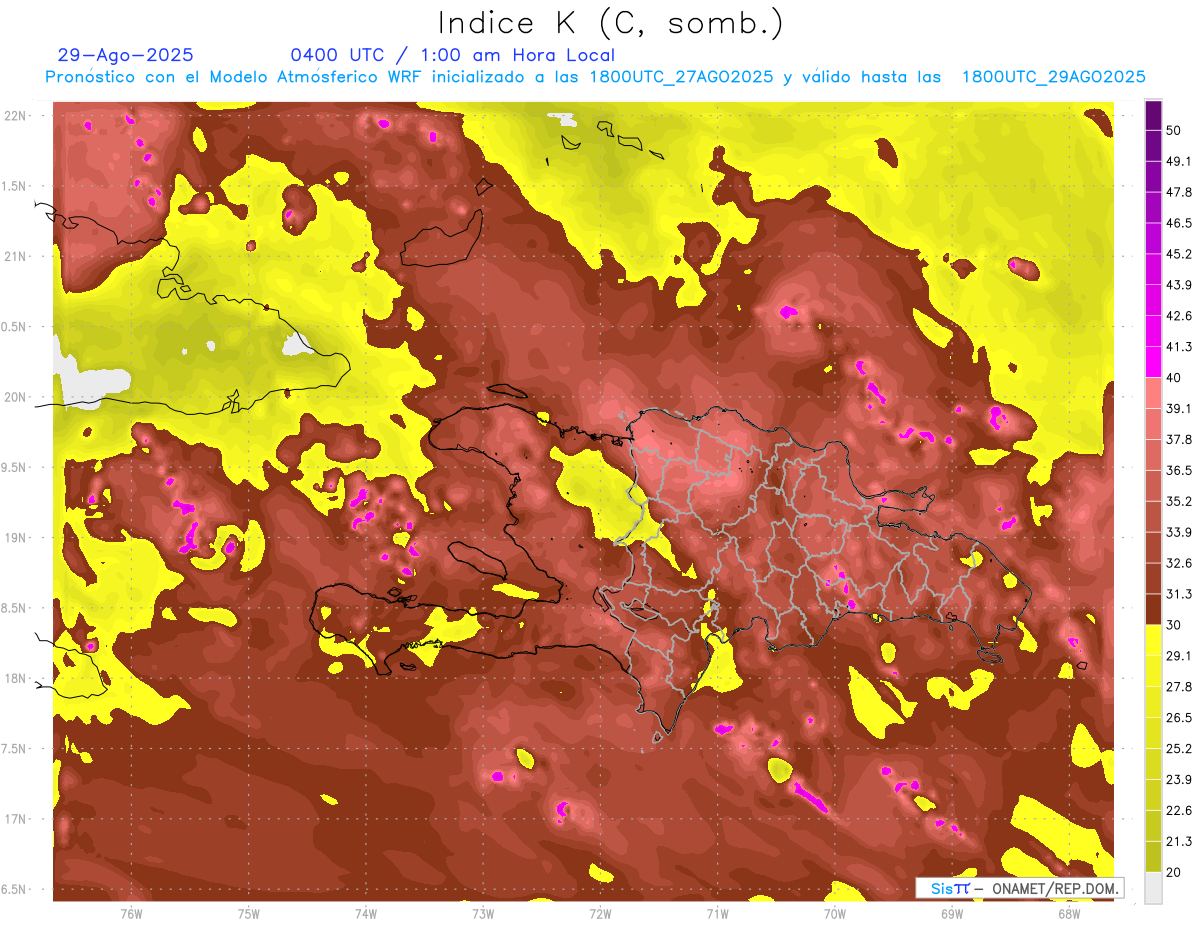The image size is (1200, 927).
Task: Click the legend value "49.1"
Action: click(1178, 161)
